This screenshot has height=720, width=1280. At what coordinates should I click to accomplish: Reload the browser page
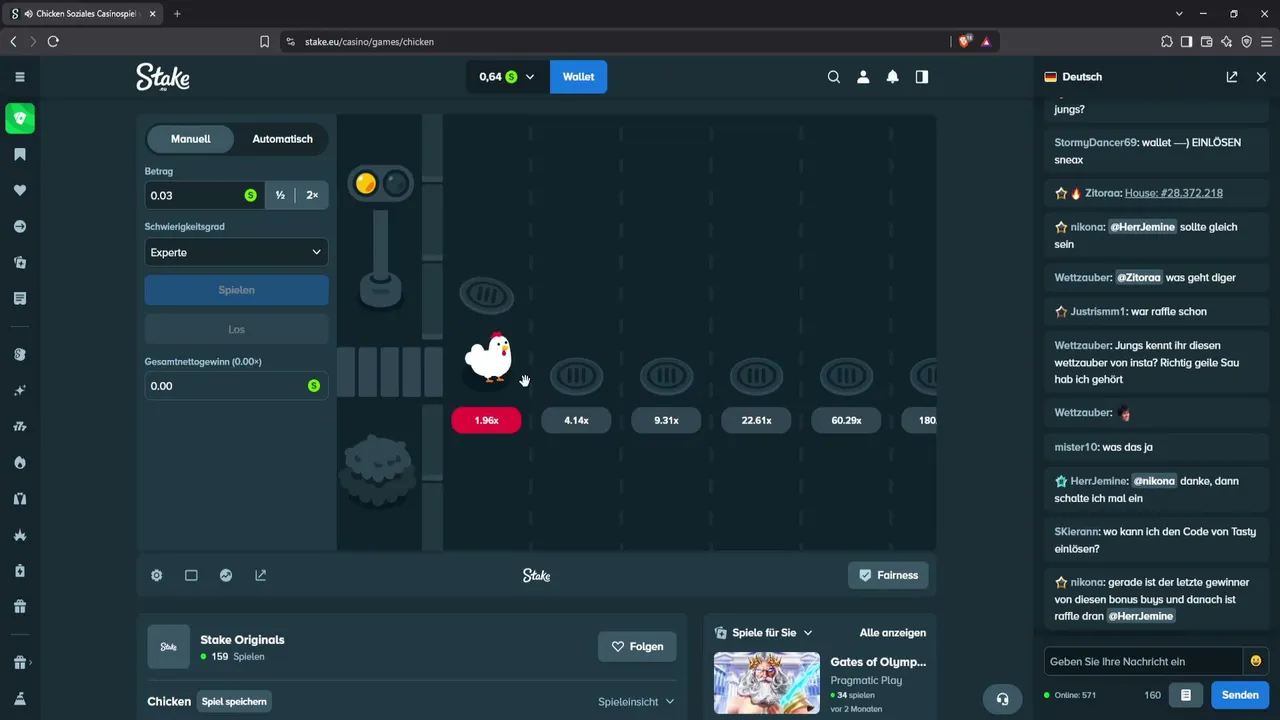pos(53,42)
